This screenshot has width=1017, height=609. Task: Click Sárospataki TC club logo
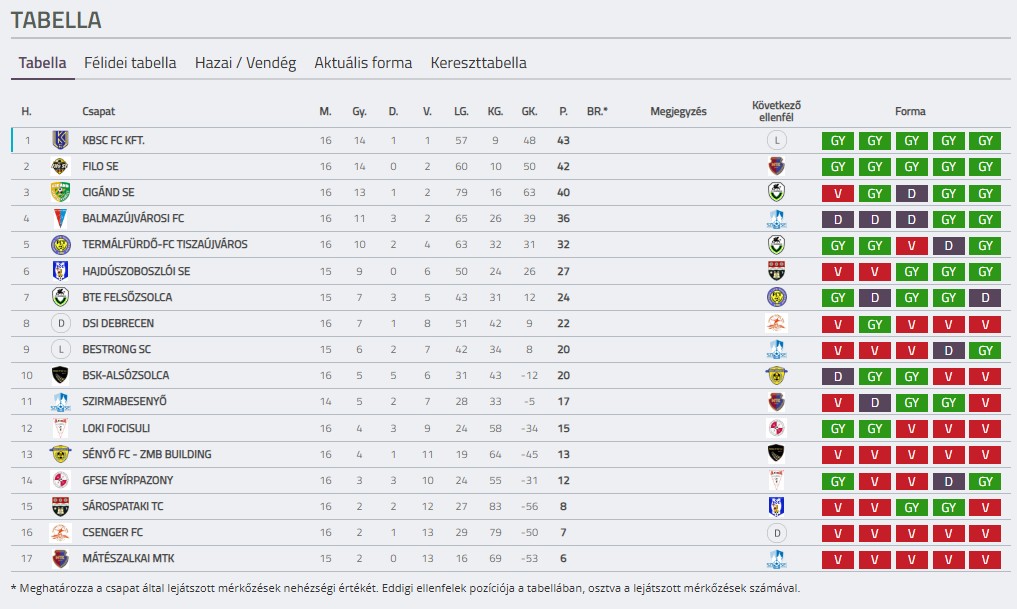(60, 506)
